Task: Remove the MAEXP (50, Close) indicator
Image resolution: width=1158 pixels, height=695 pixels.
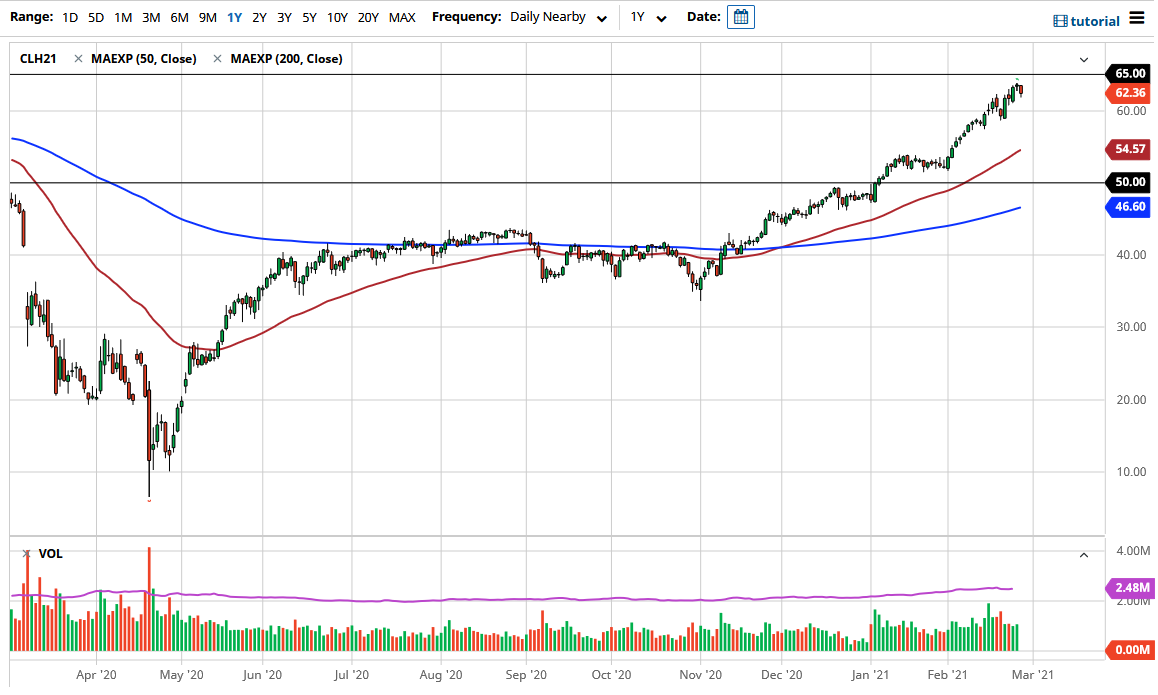Action: click(77, 58)
